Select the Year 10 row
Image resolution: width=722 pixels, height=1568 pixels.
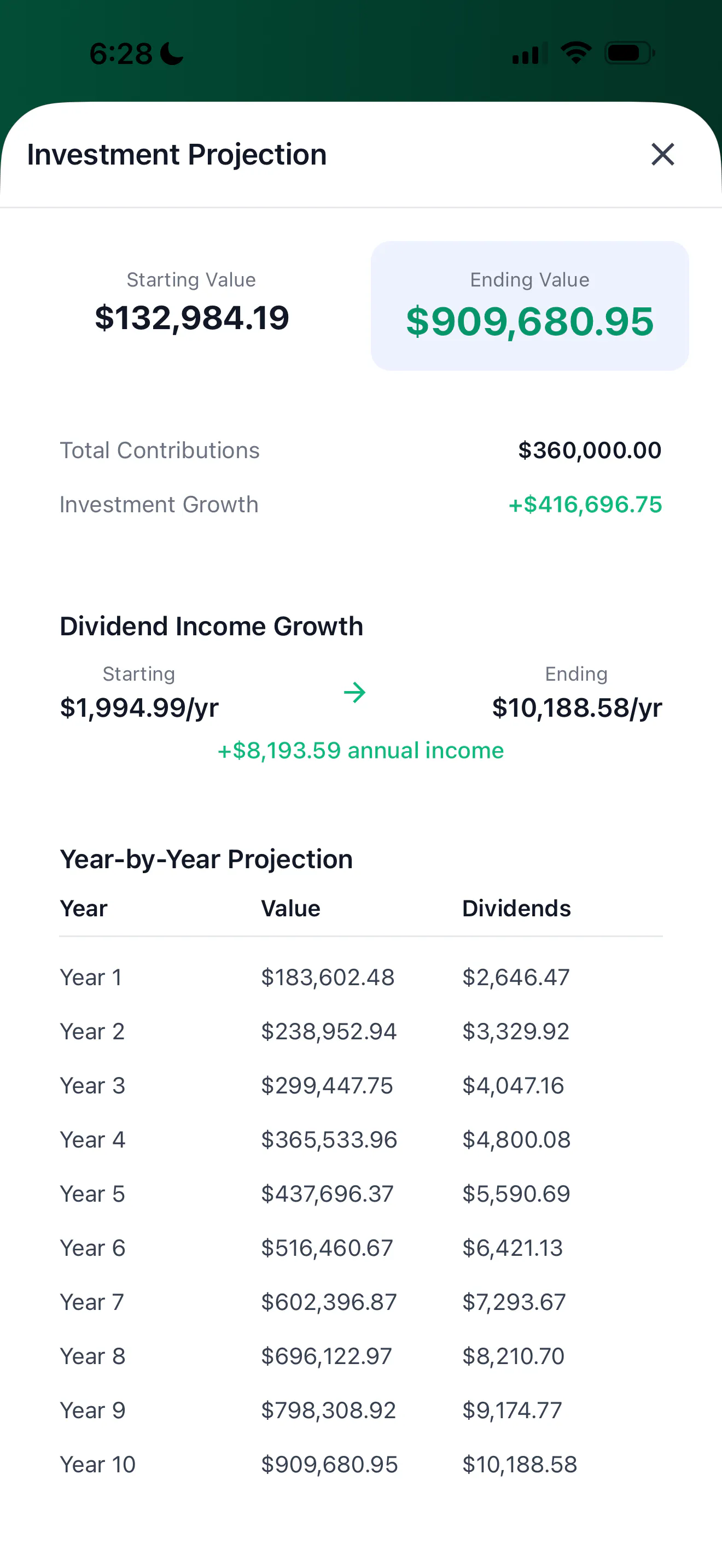coord(360,1465)
